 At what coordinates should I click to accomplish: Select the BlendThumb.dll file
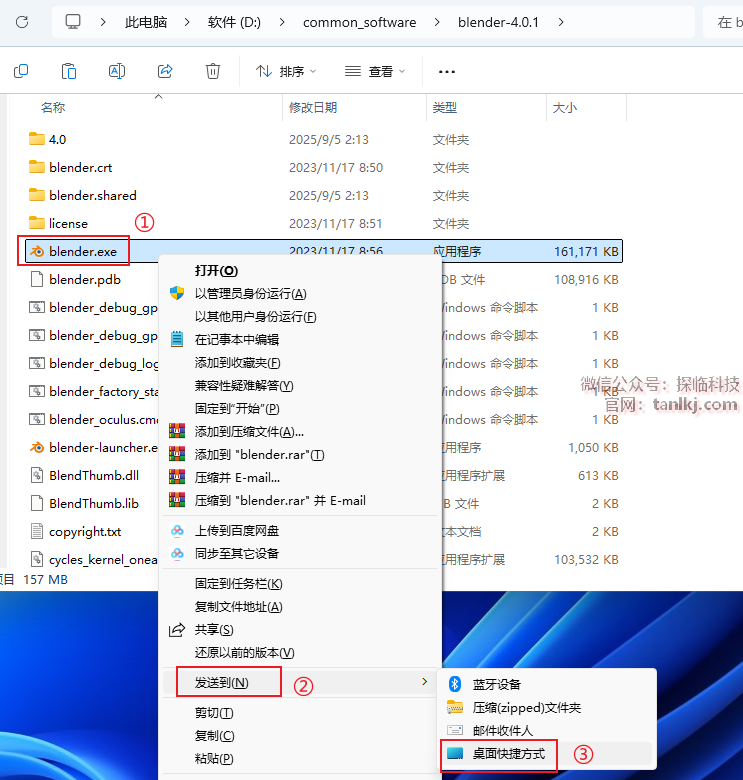(x=84, y=476)
